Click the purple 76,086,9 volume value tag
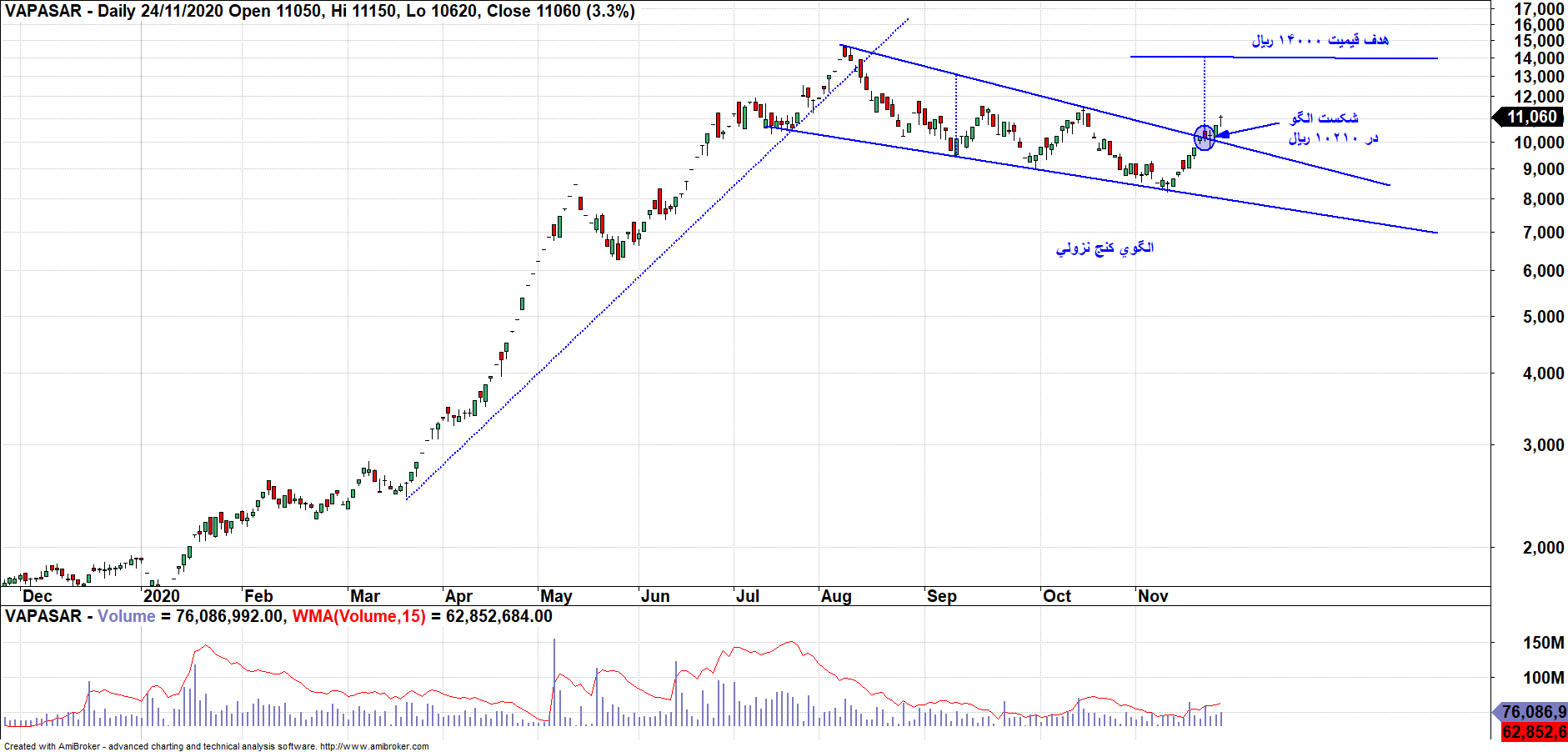 pos(1532,712)
